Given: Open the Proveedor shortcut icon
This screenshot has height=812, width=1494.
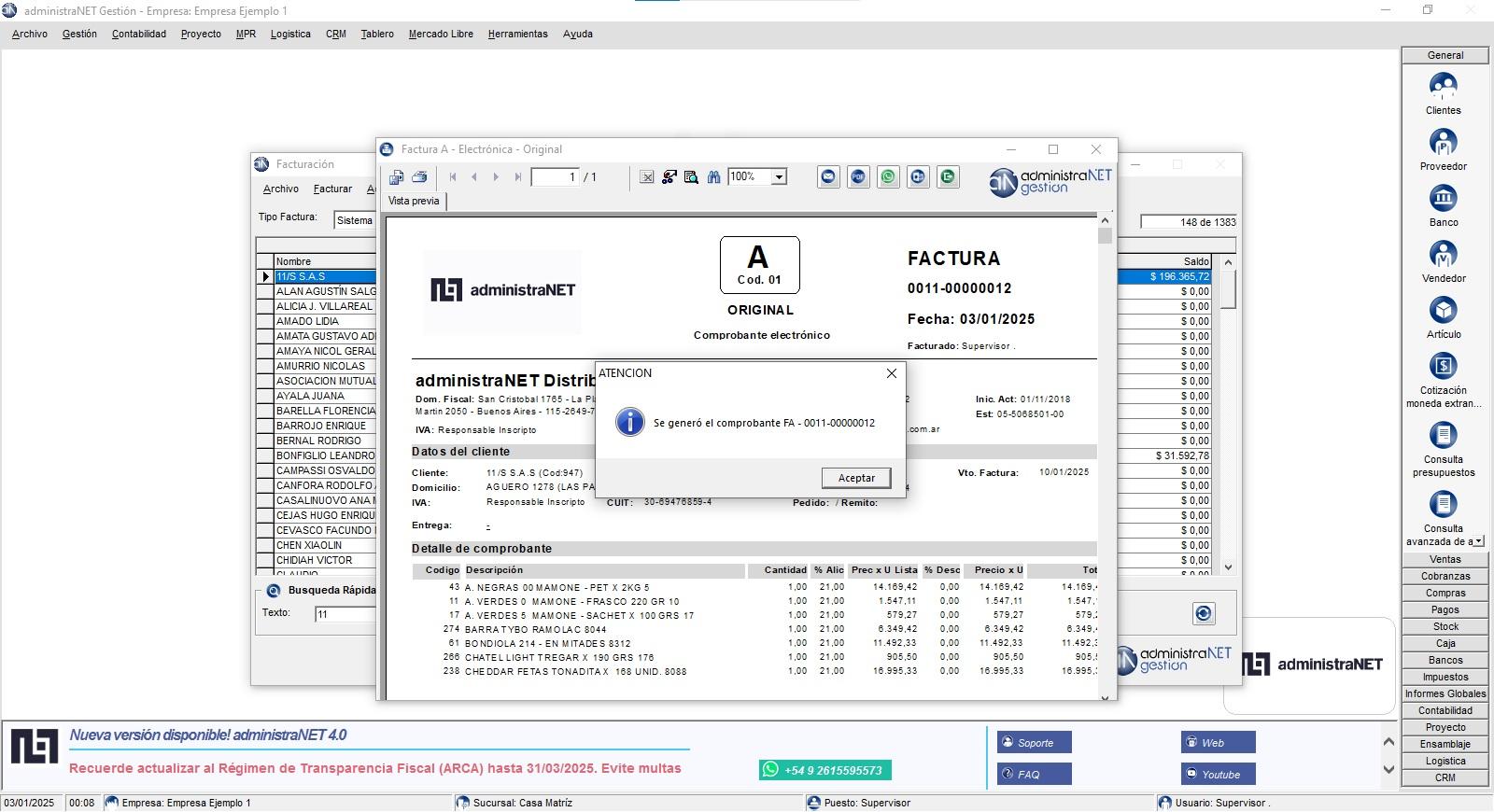Looking at the screenshot, I should [1443, 143].
